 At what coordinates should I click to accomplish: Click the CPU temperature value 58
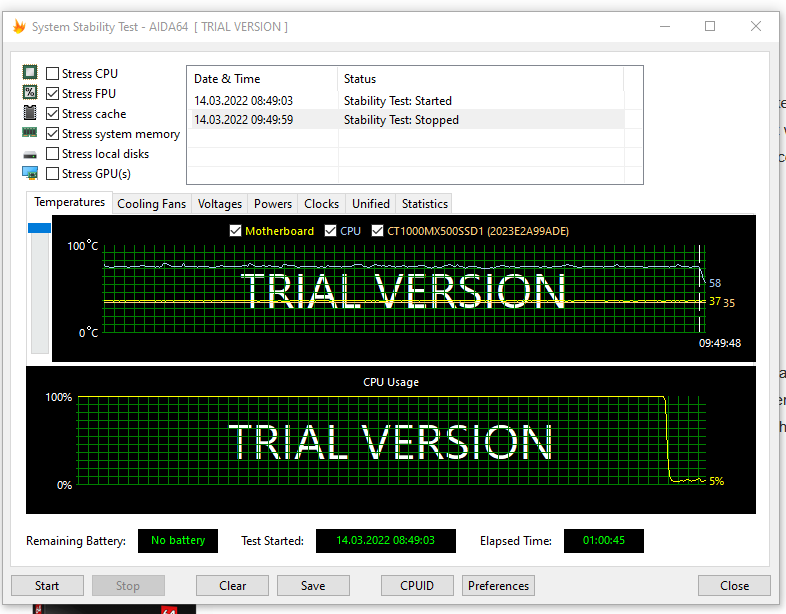pyautogui.click(x=715, y=283)
